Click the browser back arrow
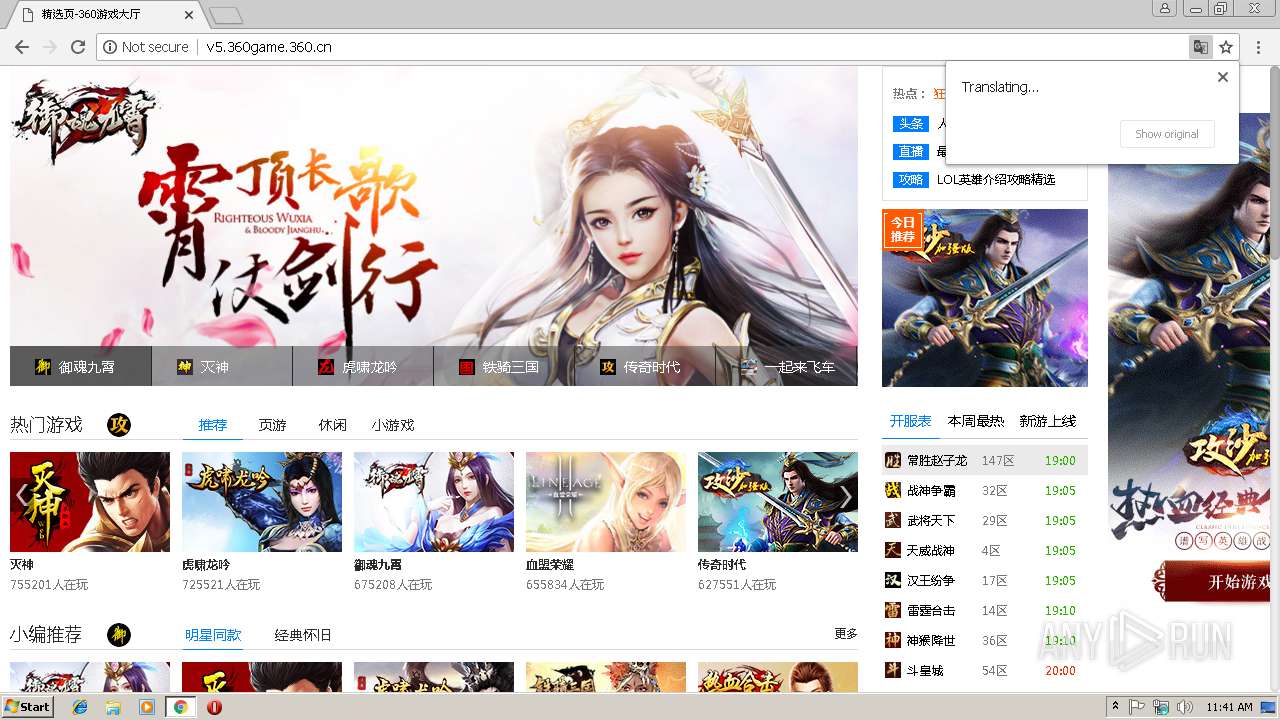Viewport: 1280px width, 720px height. pos(22,47)
